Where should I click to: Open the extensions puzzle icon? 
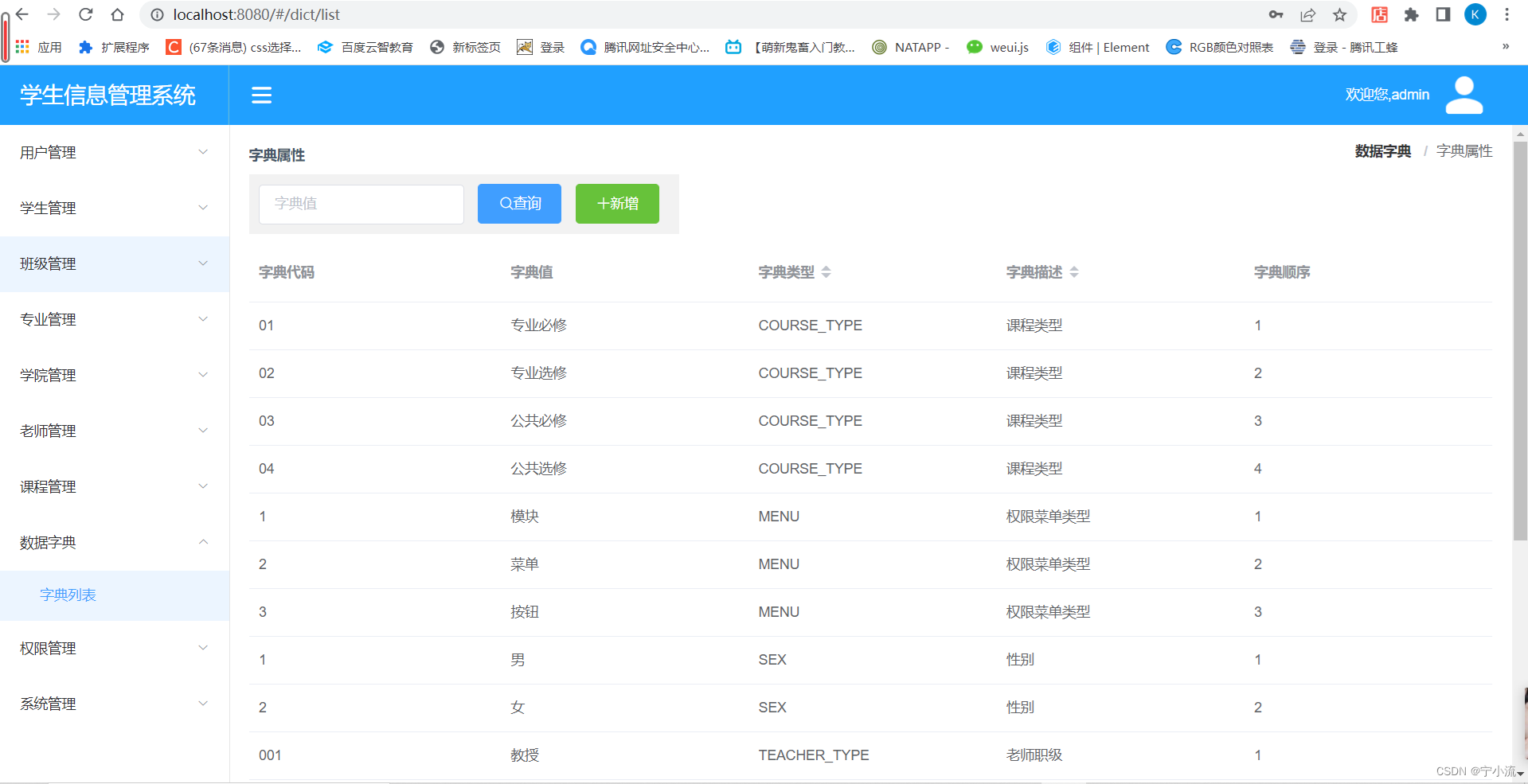click(x=1412, y=14)
